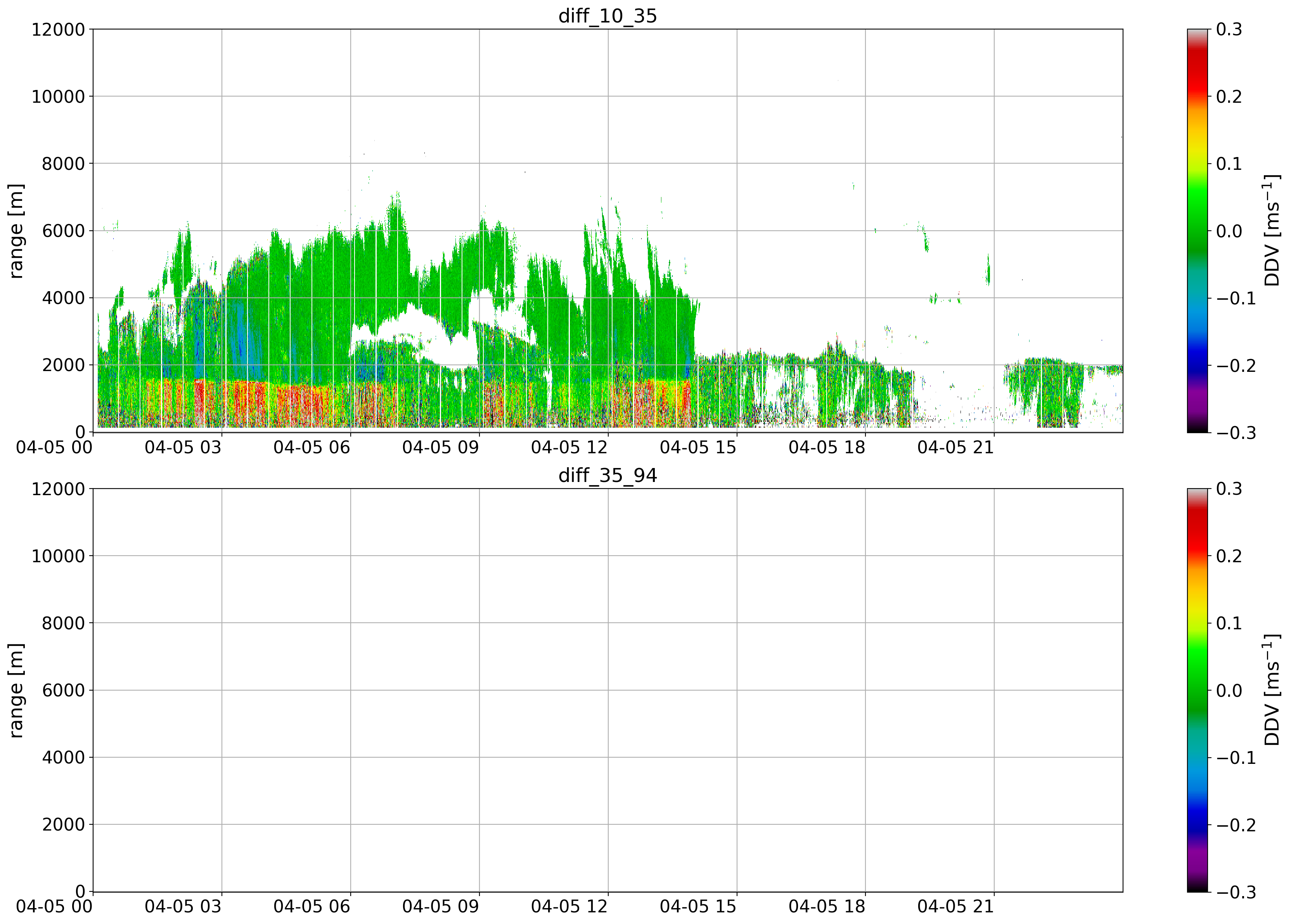Screen dimensions: 1291x924
Task: Click the 0.2 tick on diff_10_35 colorbar
Action: tap(1230, 97)
